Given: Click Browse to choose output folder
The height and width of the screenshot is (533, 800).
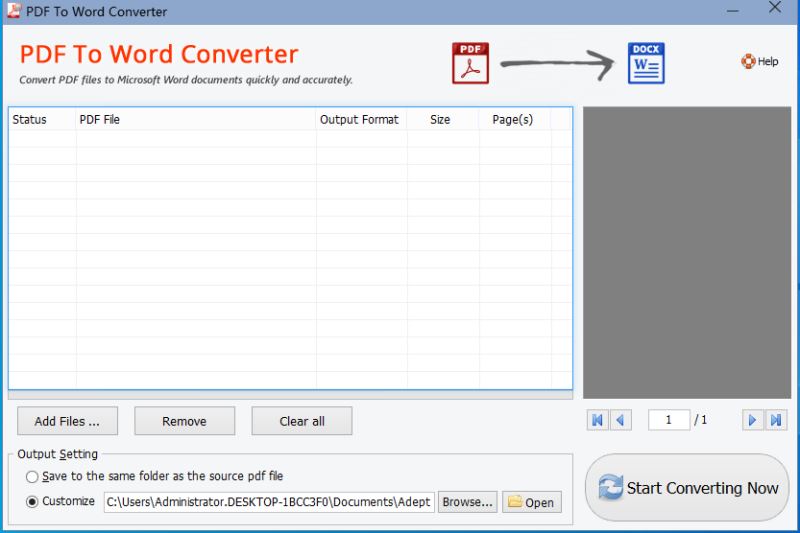Looking at the screenshot, I should [x=467, y=502].
